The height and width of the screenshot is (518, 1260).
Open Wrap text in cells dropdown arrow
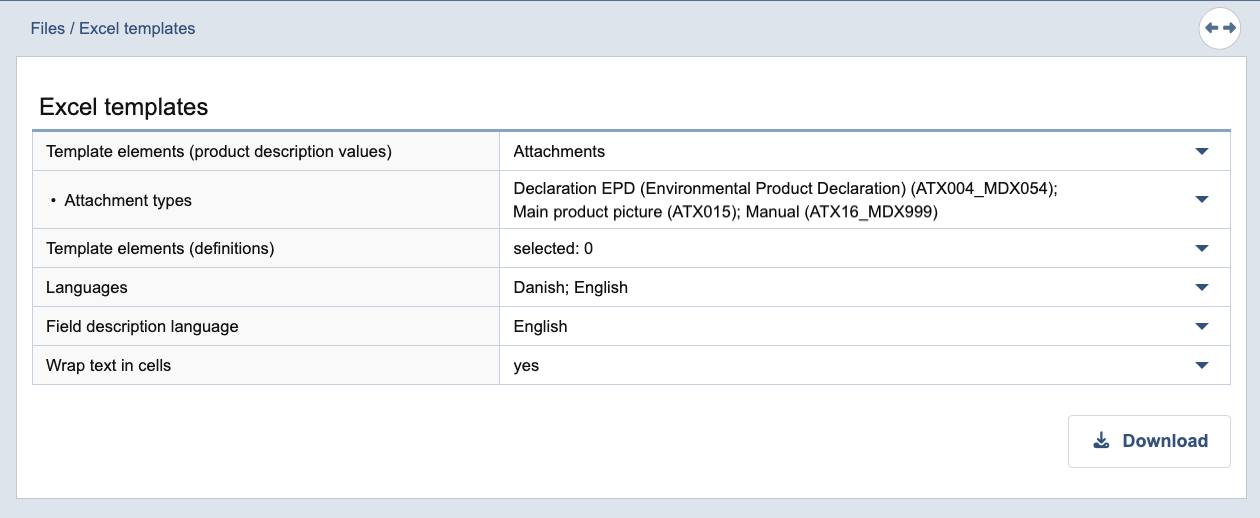coord(1202,366)
